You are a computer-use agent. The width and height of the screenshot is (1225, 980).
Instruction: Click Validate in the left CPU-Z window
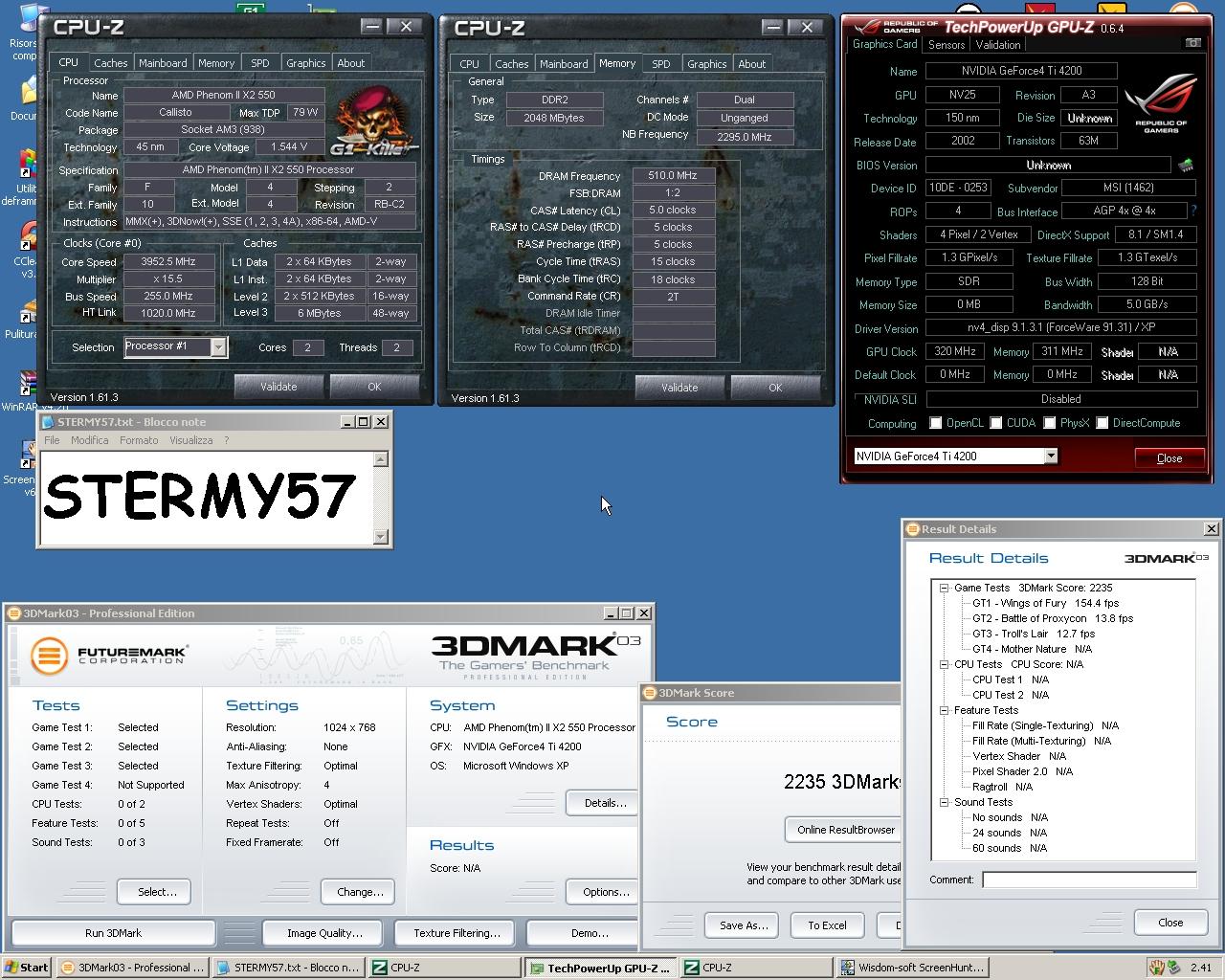(278, 387)
